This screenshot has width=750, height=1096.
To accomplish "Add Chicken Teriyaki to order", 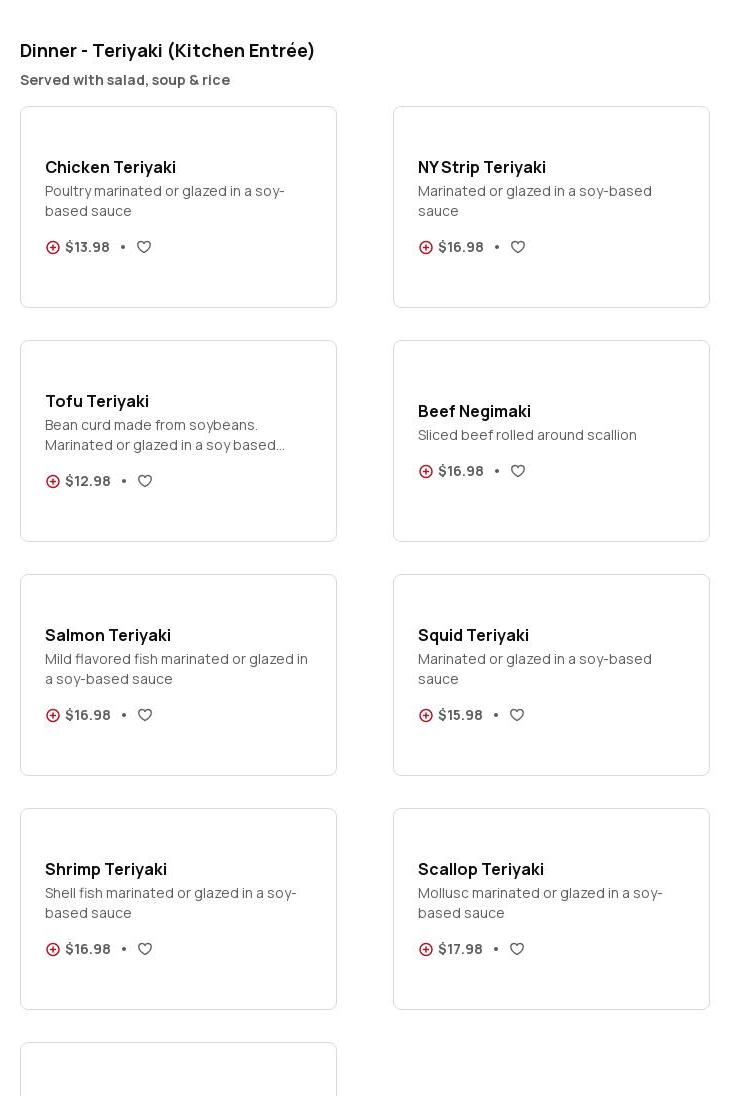I will point(53,247).
